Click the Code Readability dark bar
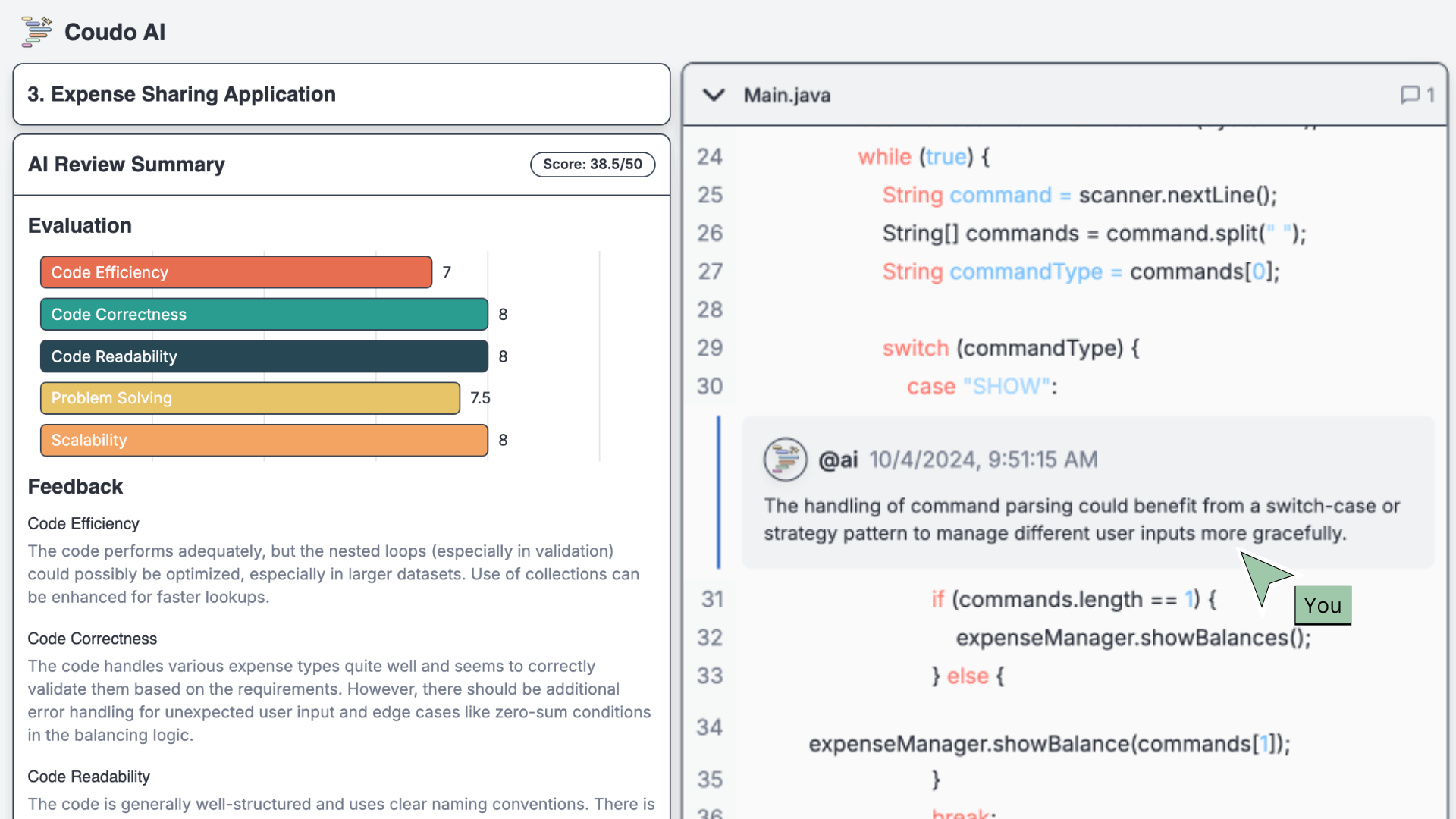The width and height of the screenshot is (1456, 819). pyautogui.click(x=264, y=356)
